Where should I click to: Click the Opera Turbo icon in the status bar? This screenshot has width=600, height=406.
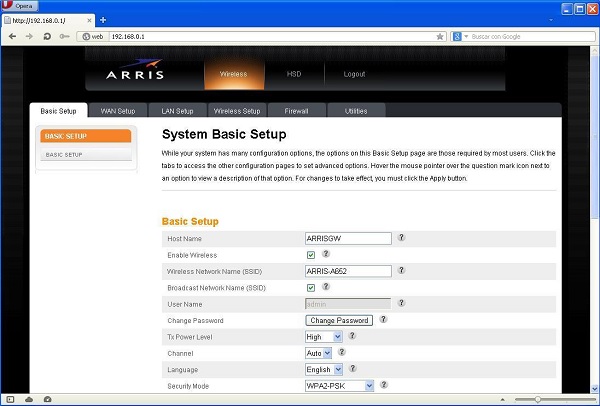(47, 399)
